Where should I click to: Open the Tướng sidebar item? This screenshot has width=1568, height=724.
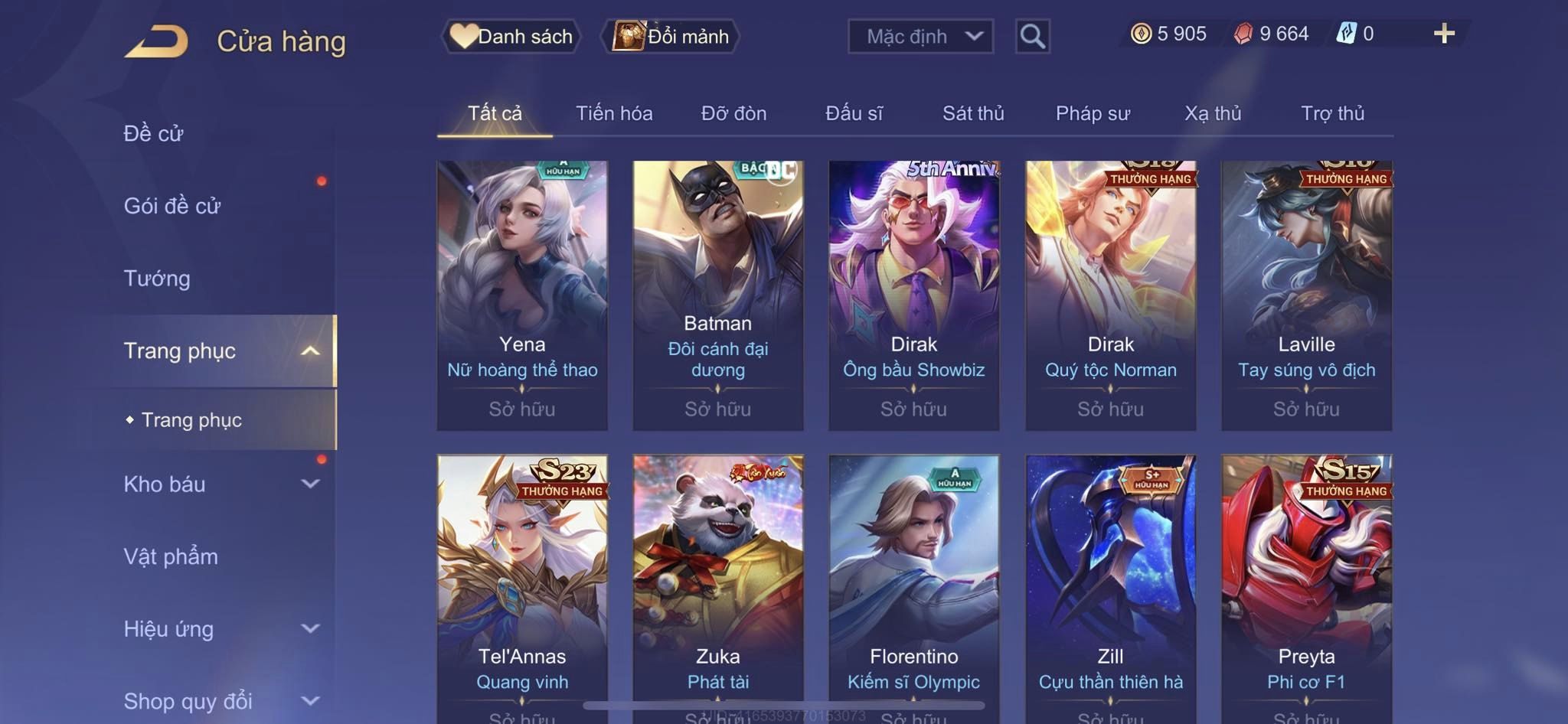pos(157,279)
